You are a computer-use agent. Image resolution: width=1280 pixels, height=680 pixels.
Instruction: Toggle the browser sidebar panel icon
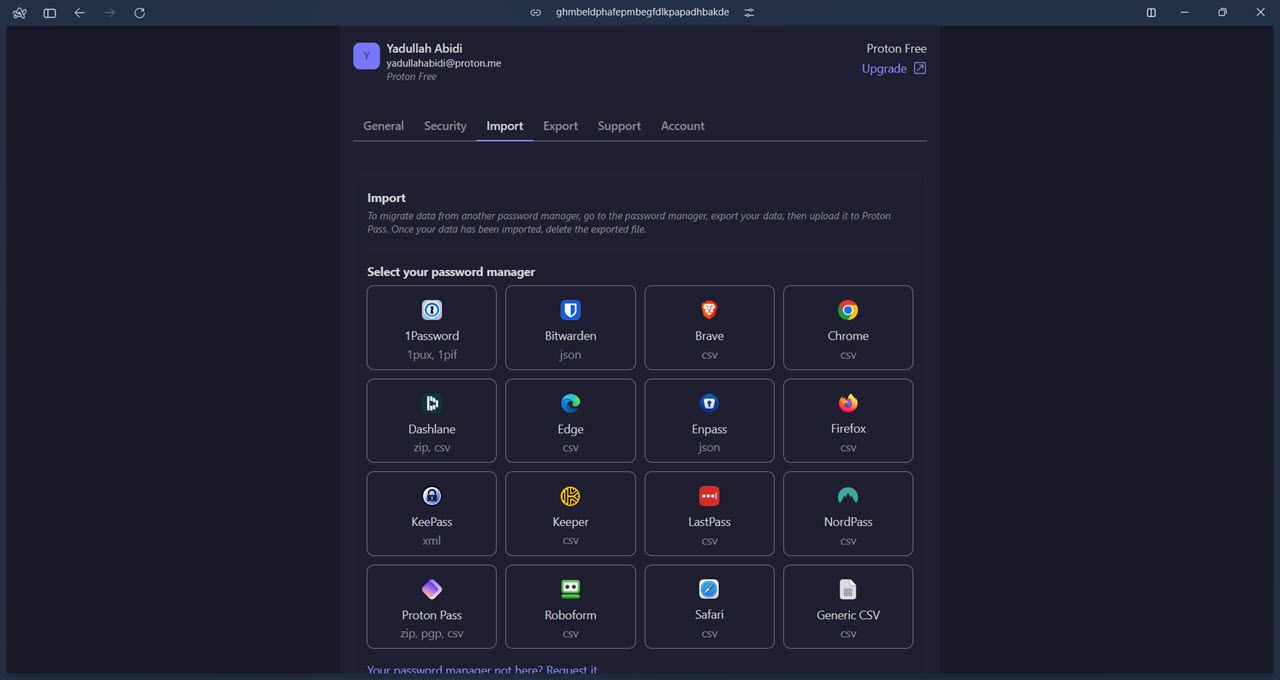tap(50, 13)
